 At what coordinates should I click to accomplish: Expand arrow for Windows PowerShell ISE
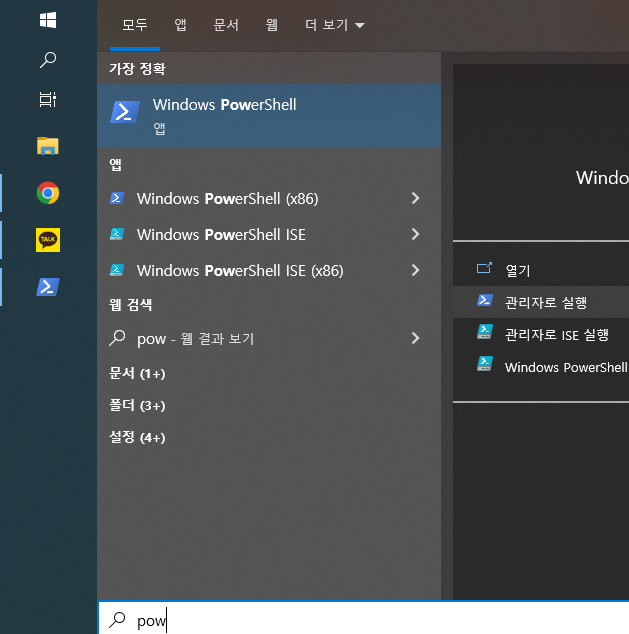415,234
